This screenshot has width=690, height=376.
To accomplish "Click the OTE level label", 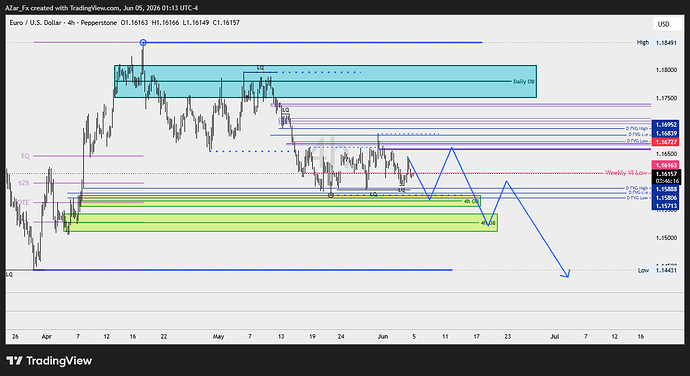I will coord(23,203).
